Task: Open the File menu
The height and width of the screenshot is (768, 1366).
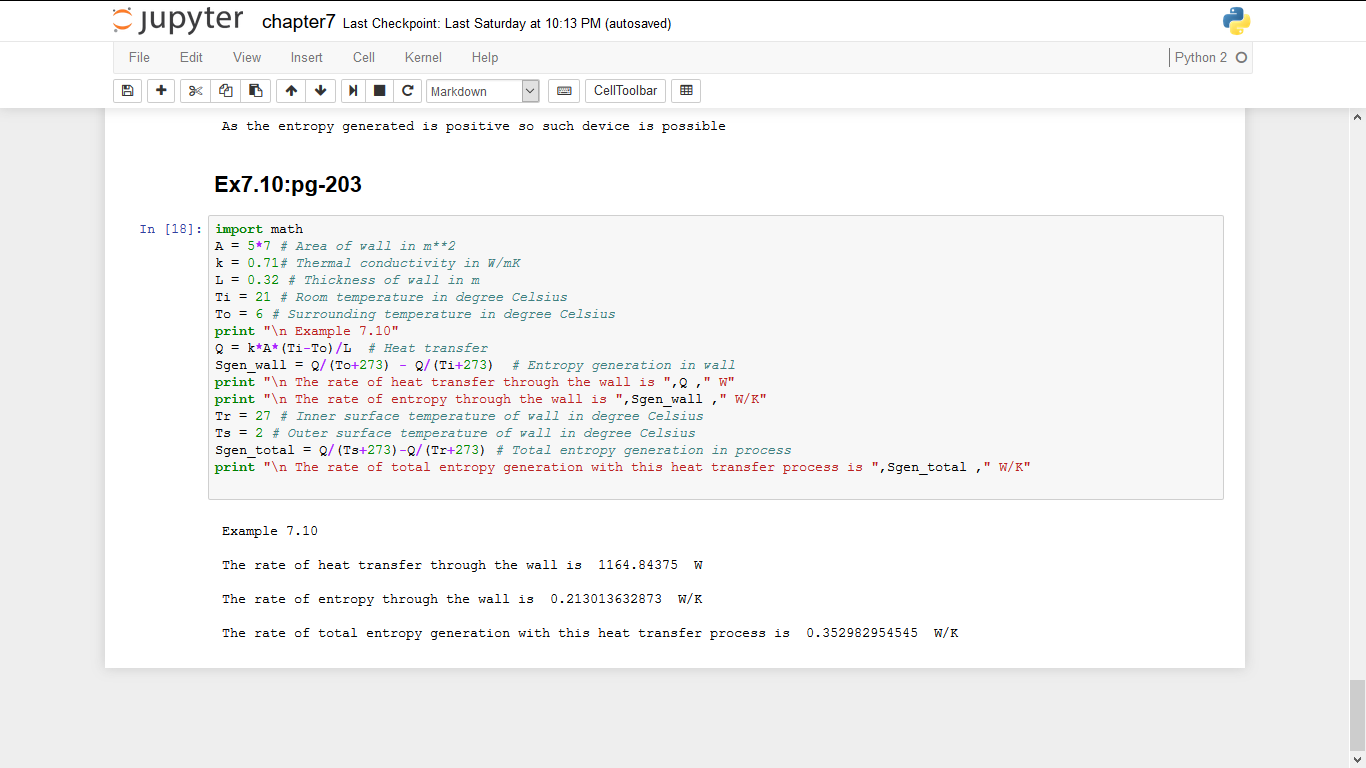Action: (x=139, y=57)
